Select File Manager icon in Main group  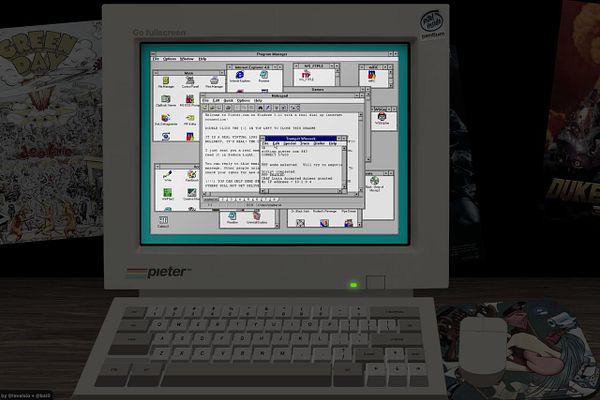tap(166, 82)
